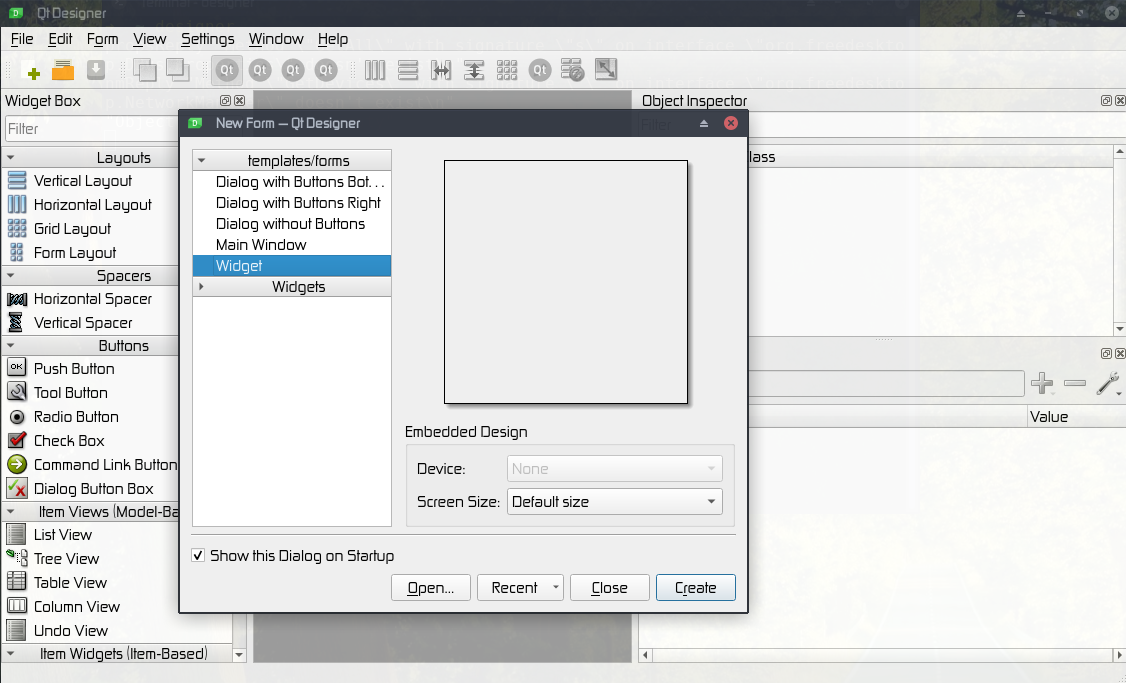Click the New Form toolbar icon
1126x683 pixels.
point(31,70)
